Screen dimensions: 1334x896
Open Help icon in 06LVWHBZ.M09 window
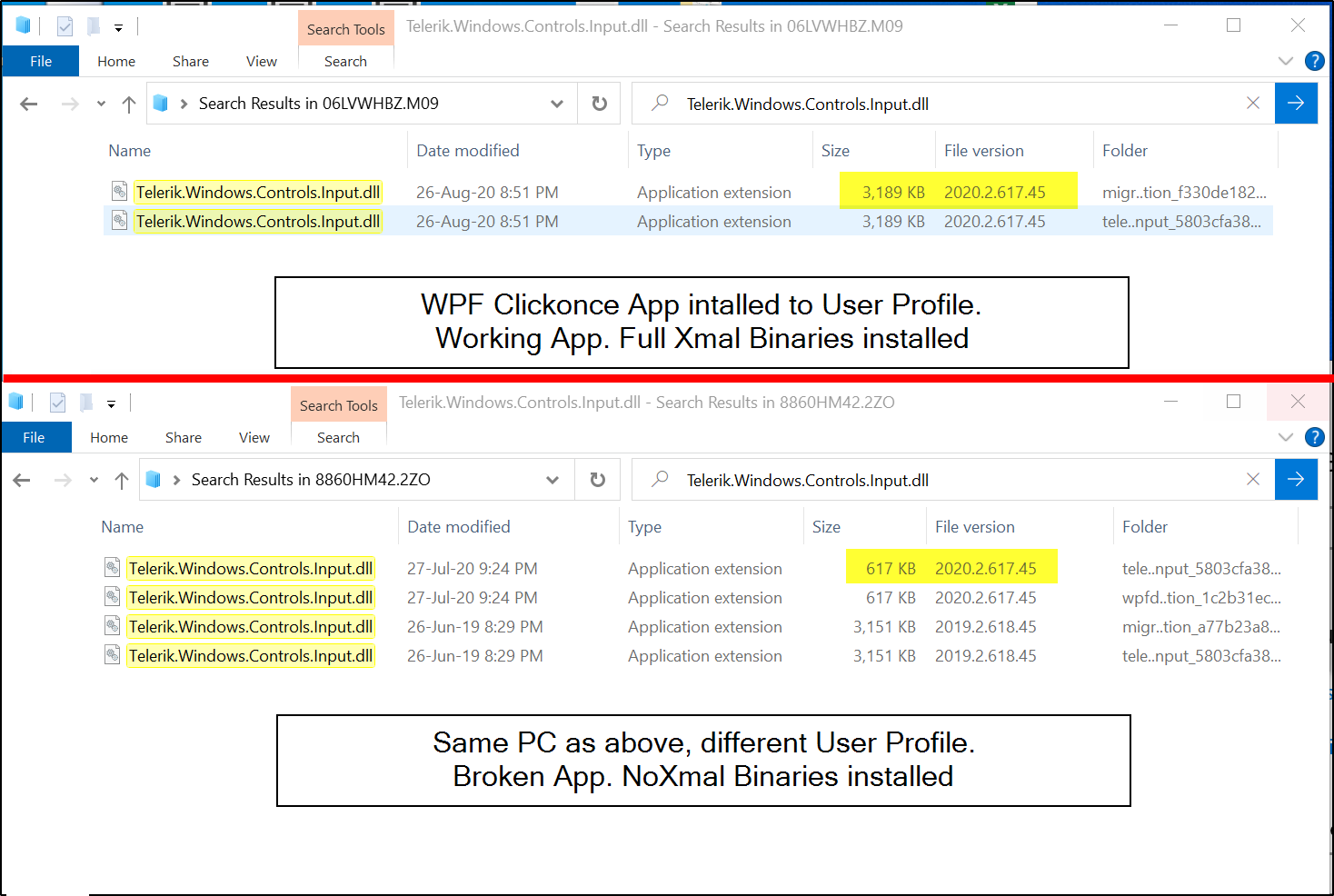(1314, 61)
